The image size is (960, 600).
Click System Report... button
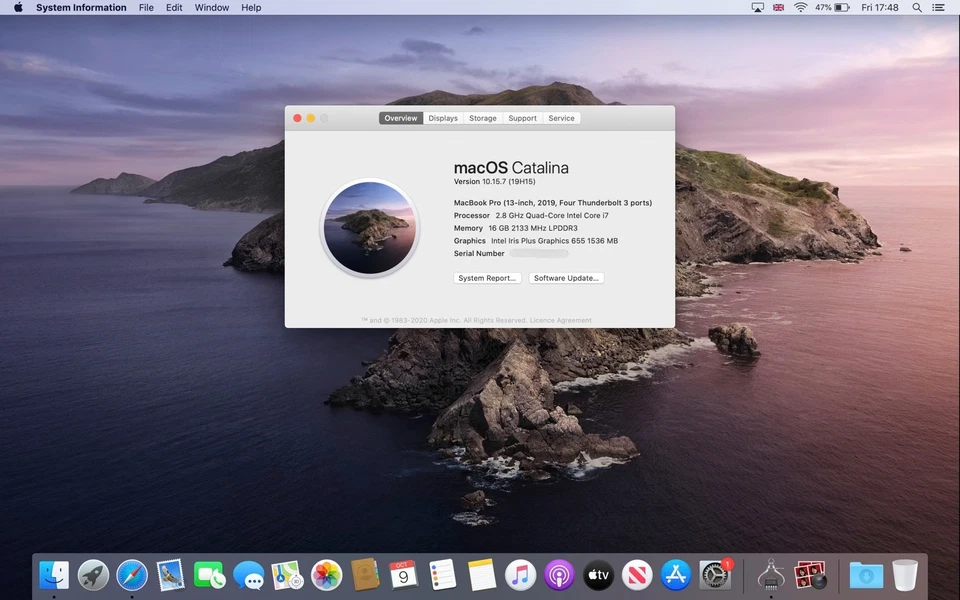point(487,278)
